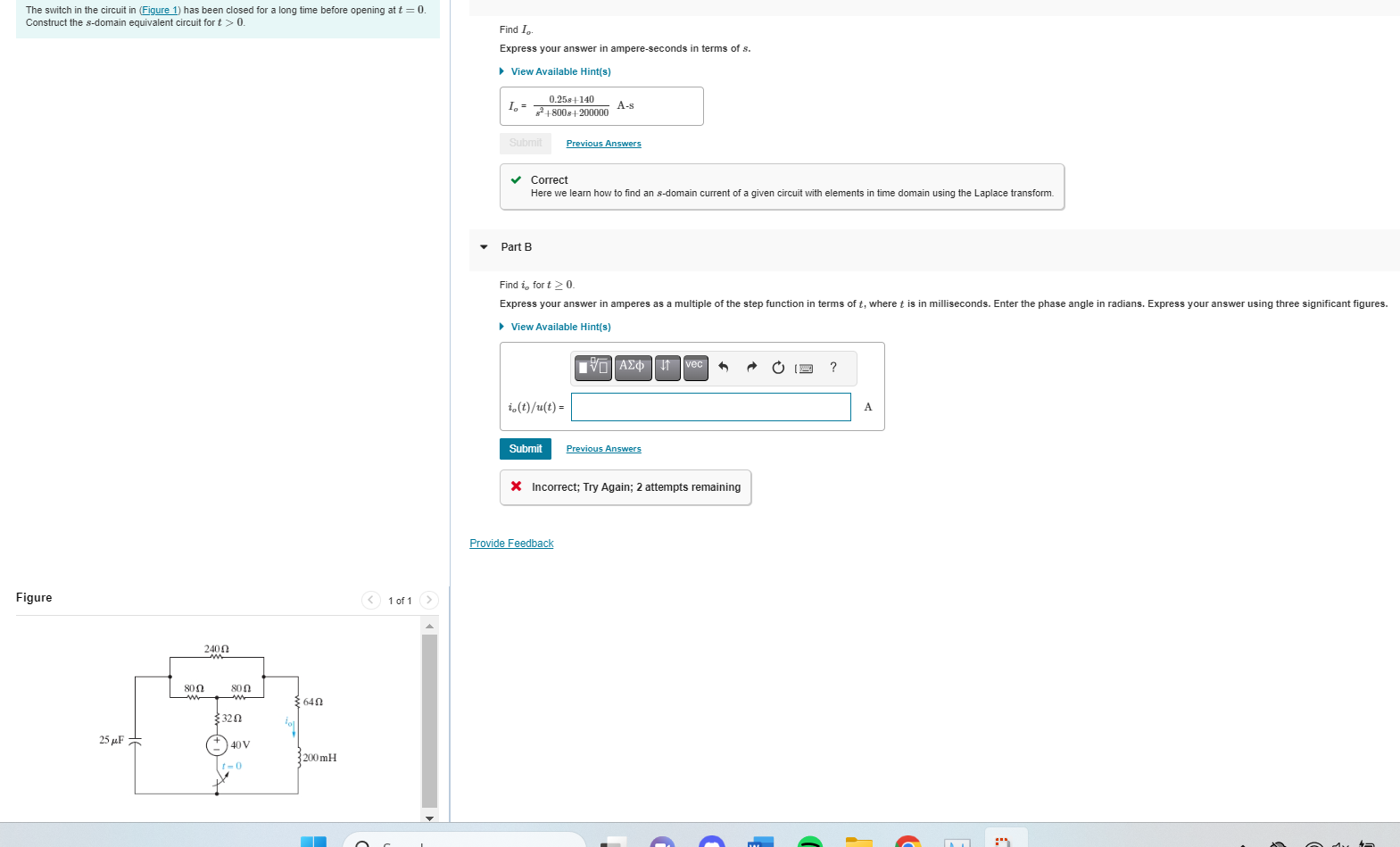This screenshot has width=1400, height=847.
Task: Undo last edit in answer box
Action: (x=724, y=368)
